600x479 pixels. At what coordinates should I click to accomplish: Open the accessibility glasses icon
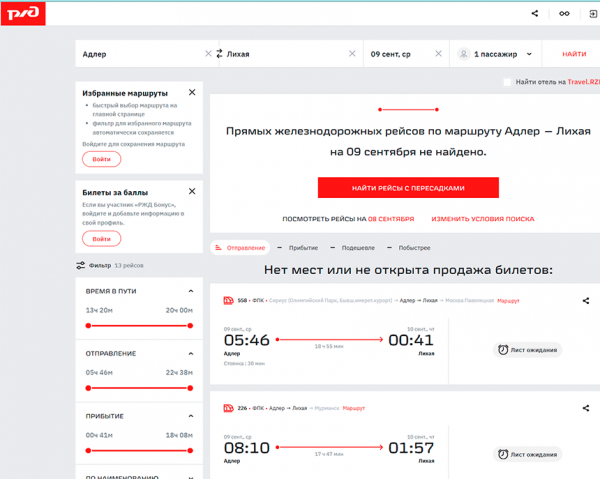564,14
